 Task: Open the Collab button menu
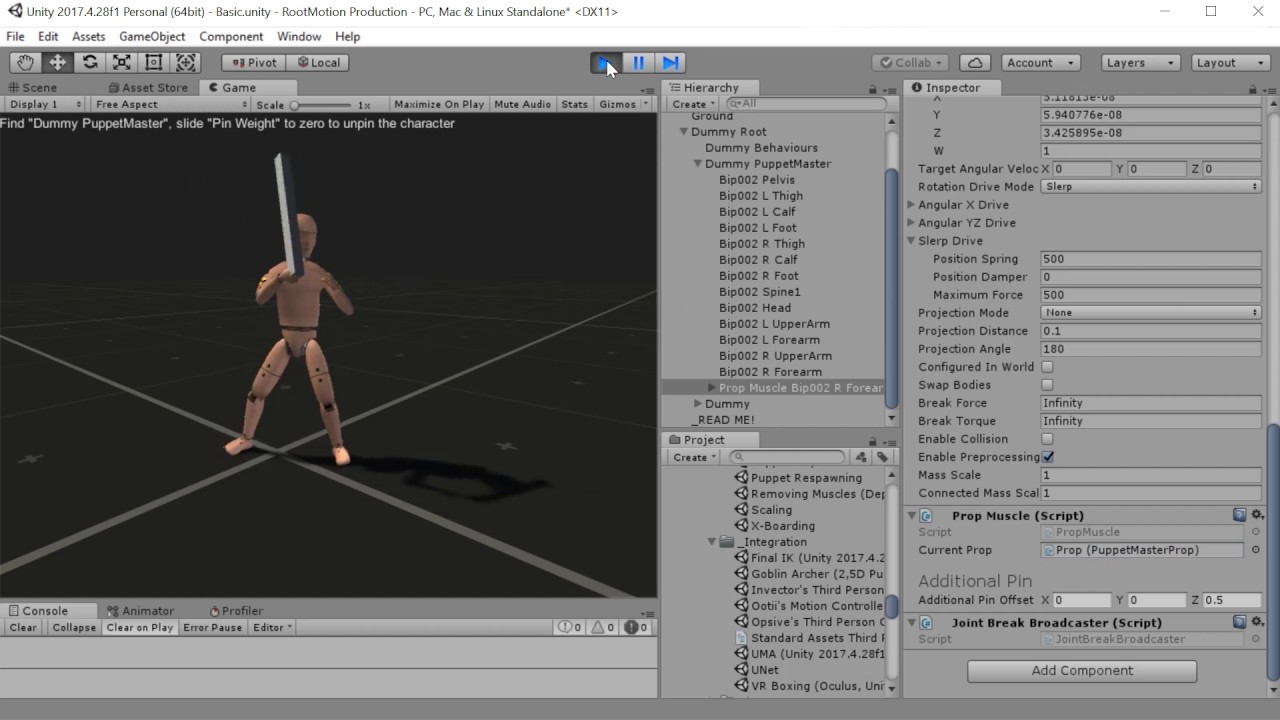(910, 62)
